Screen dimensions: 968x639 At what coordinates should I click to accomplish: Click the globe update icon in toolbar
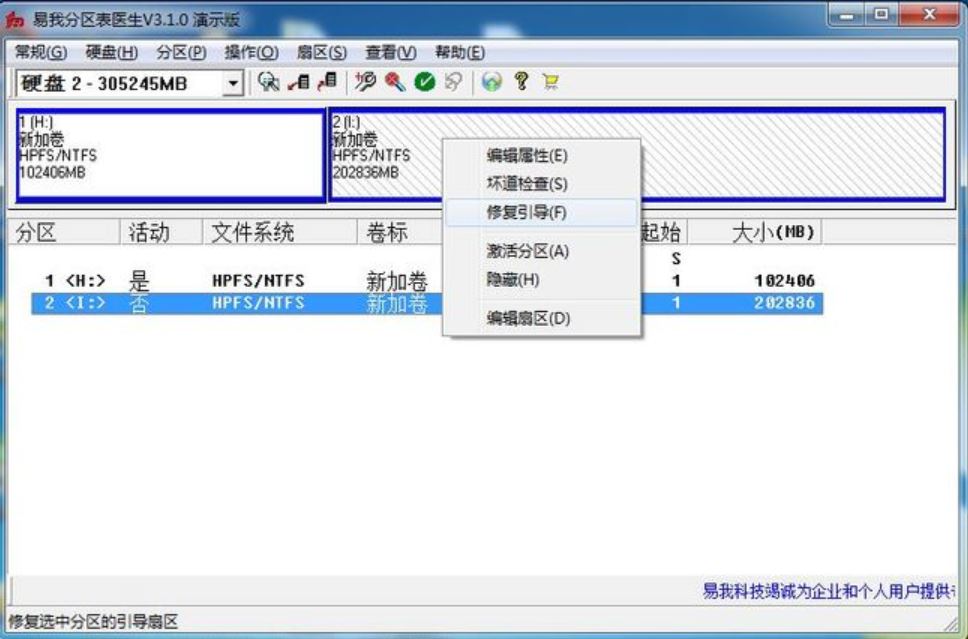[492, 81]
